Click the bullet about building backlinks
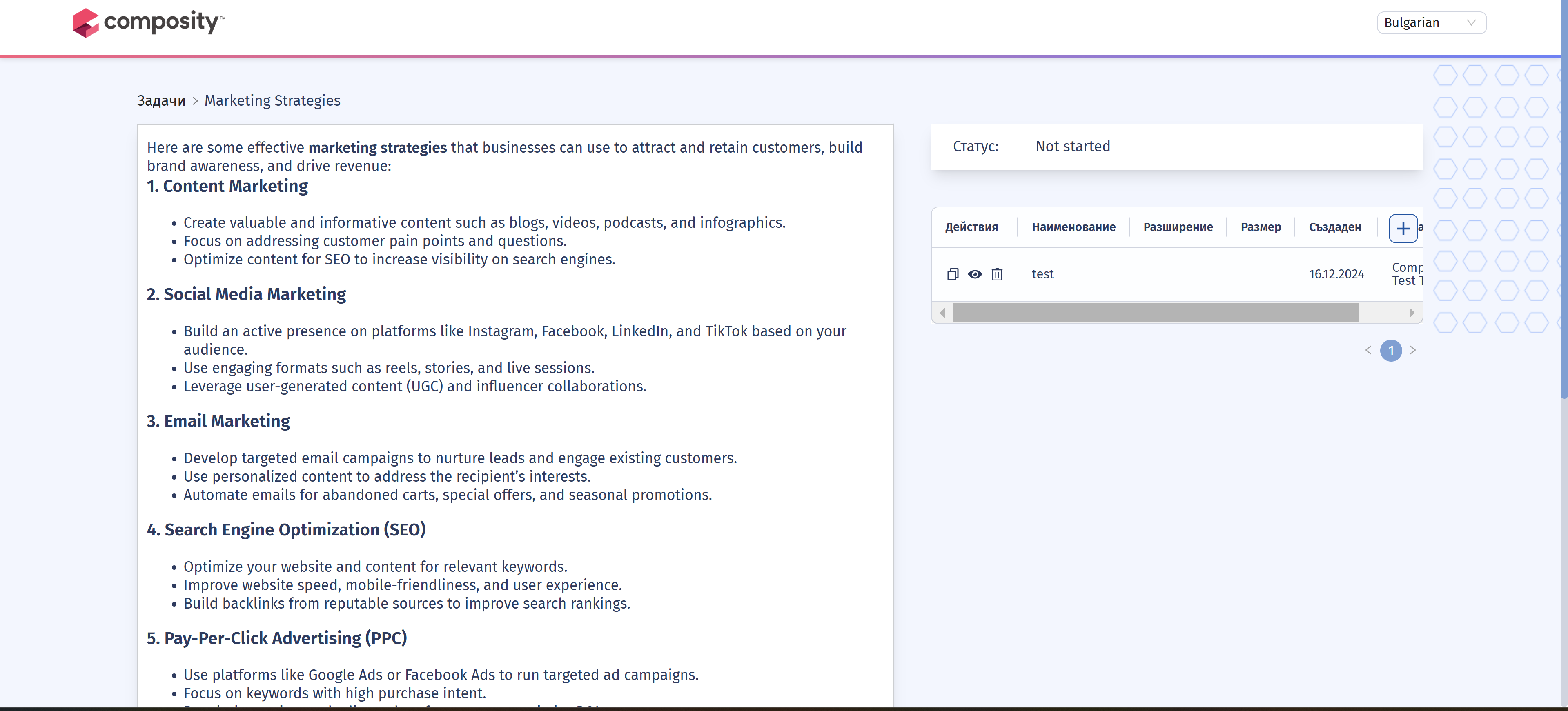 tap(407, 604)
